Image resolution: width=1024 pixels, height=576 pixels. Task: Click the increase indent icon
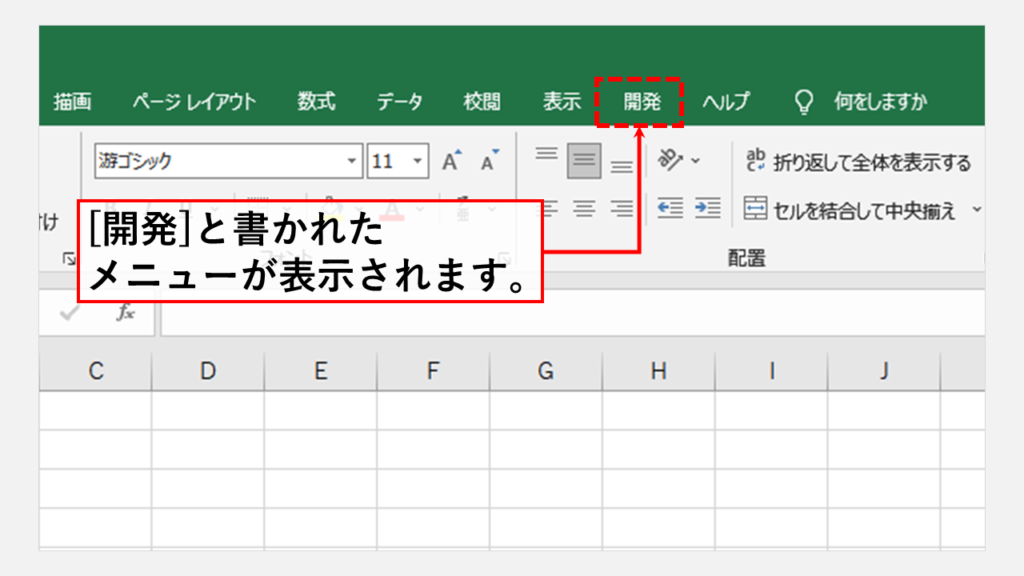coord(707,208)
